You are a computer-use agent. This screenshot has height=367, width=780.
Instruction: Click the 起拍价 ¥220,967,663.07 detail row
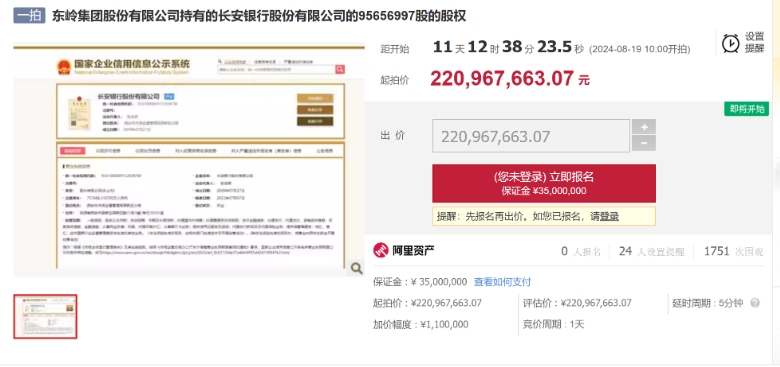pos(427,303)
